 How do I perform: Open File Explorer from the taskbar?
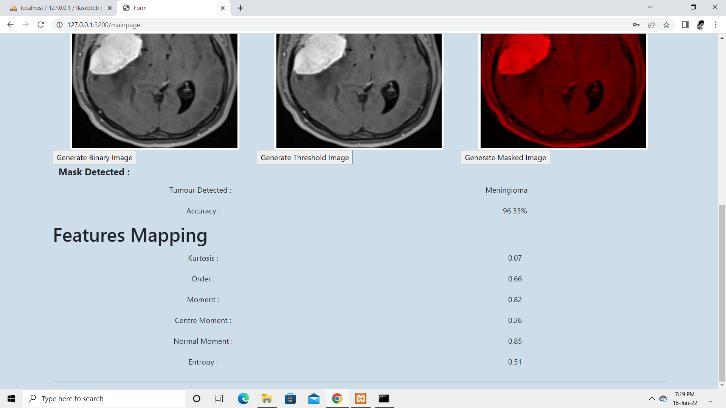(x=267, y=398)
